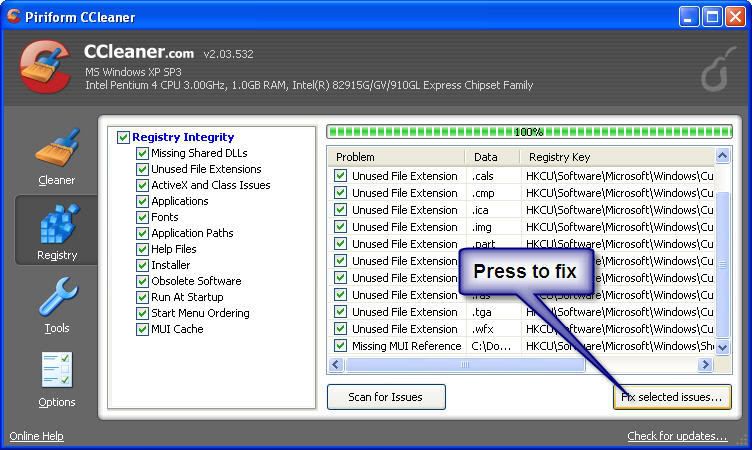Click the results list scroll up arrow

point(722,156)
